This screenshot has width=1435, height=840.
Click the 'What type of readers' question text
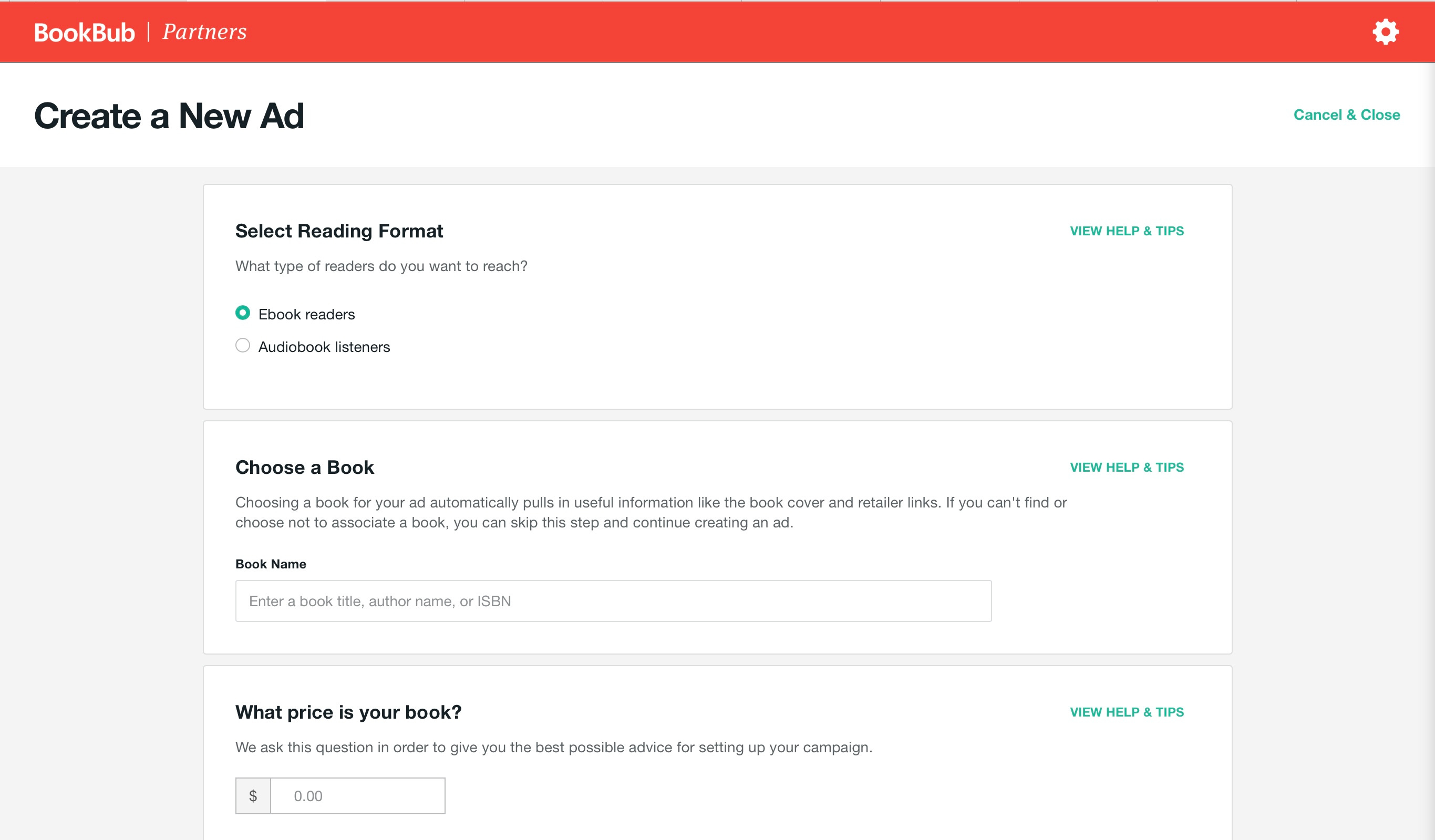tap(381, 266)
